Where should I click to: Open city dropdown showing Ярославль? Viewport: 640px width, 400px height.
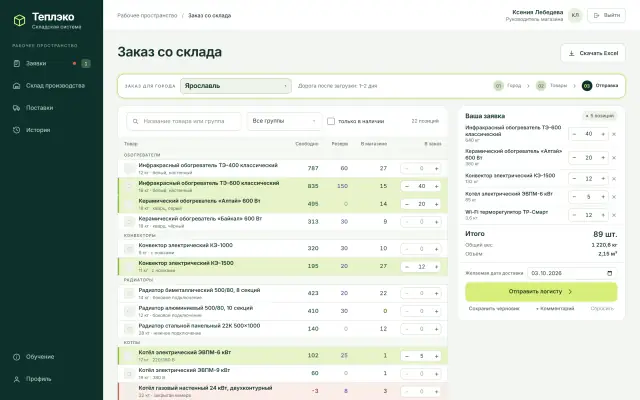coord(236,86)
